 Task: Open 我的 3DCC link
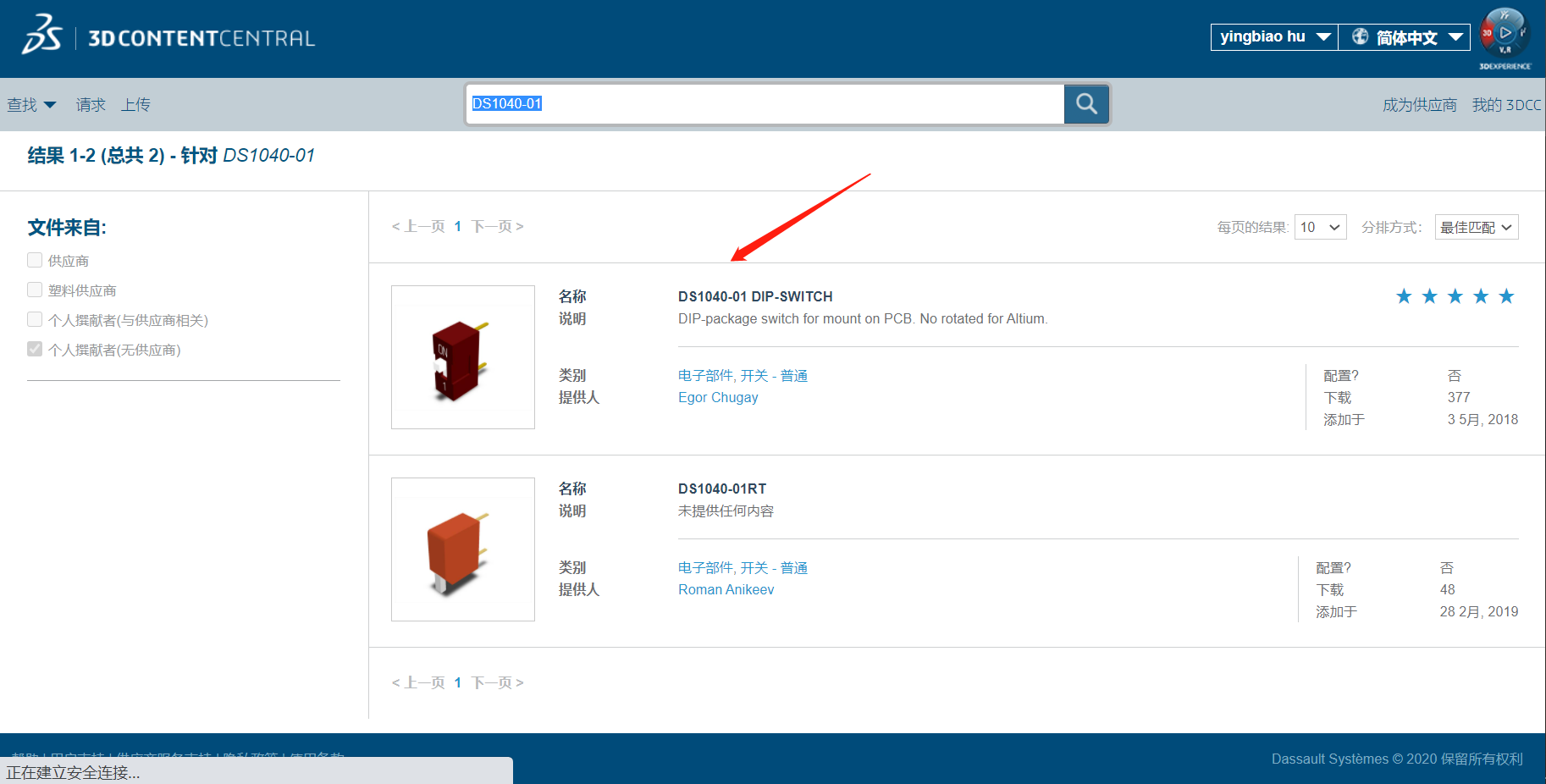(x=1507, y=105)
